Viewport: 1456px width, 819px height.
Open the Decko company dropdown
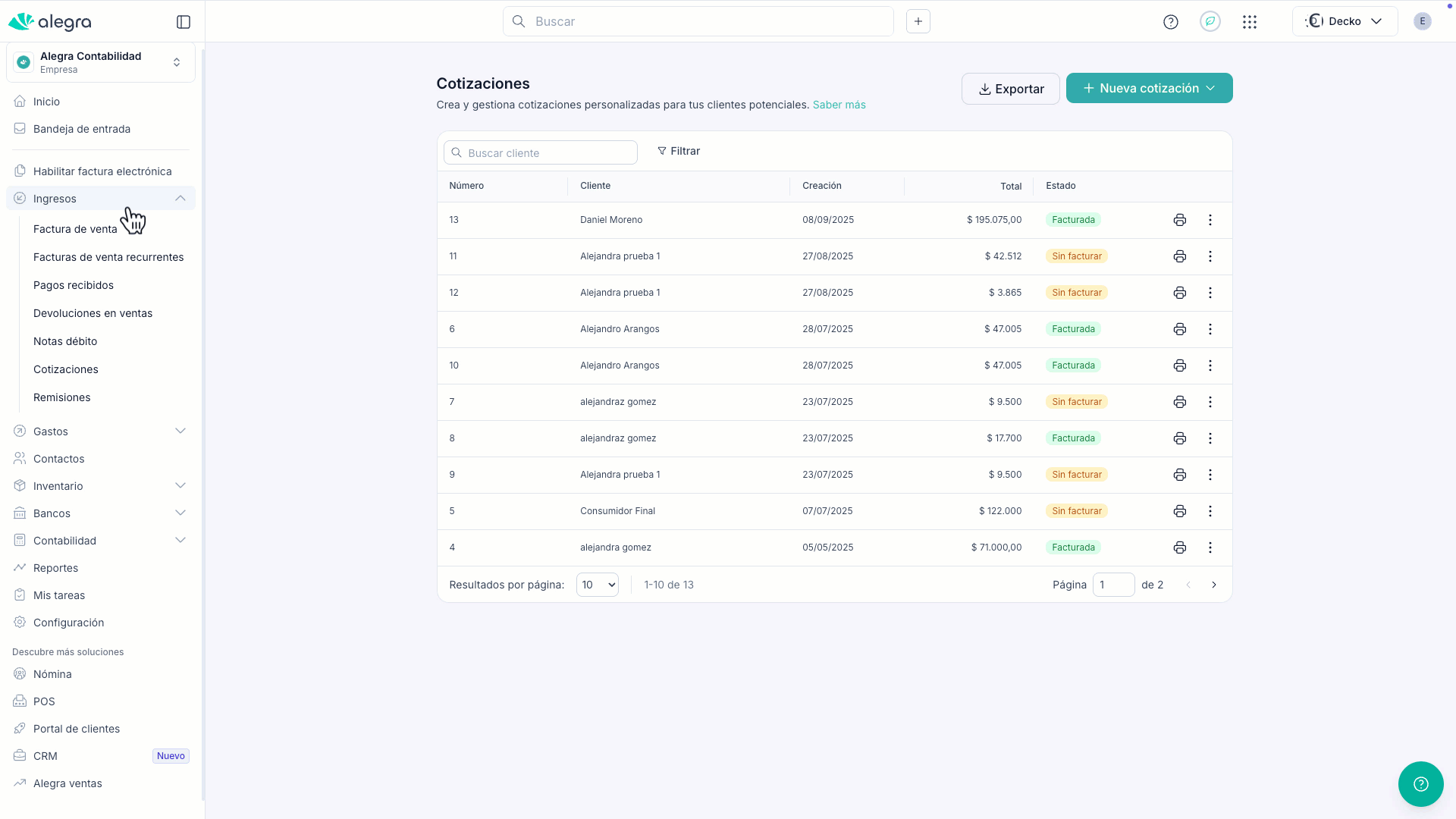[x=1344, y=21]
